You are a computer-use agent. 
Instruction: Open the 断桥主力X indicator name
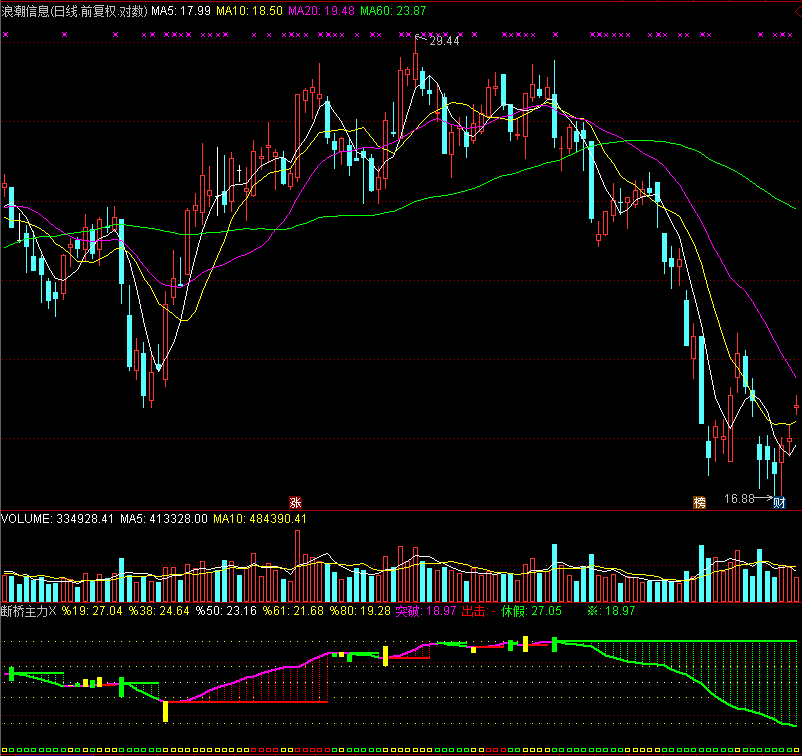coord(29,609)
